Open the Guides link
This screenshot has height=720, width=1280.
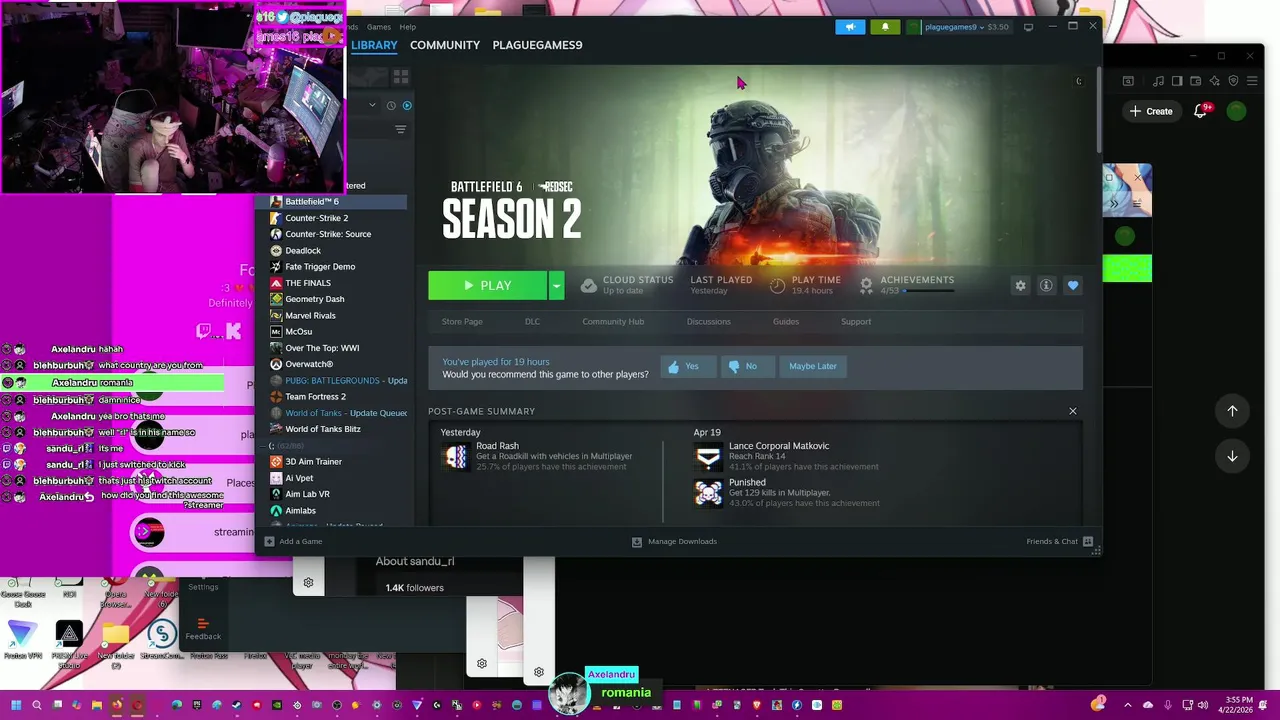tap(786, 322)
